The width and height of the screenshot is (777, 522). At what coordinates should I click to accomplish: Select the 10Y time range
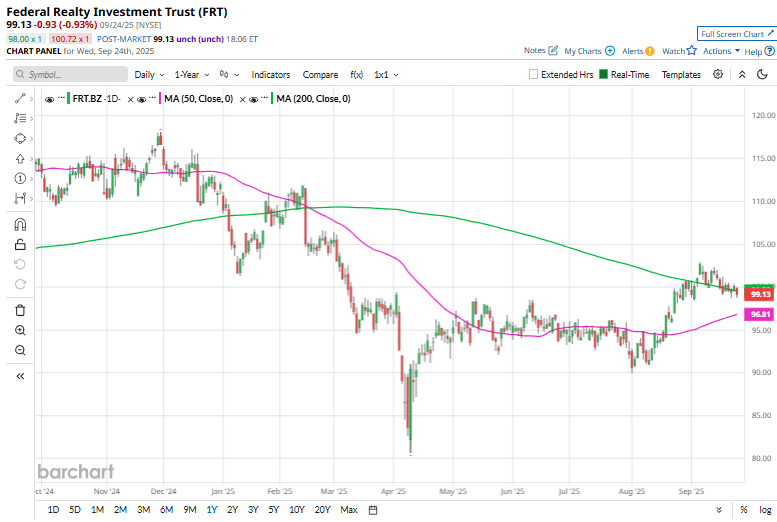(297, 510)
